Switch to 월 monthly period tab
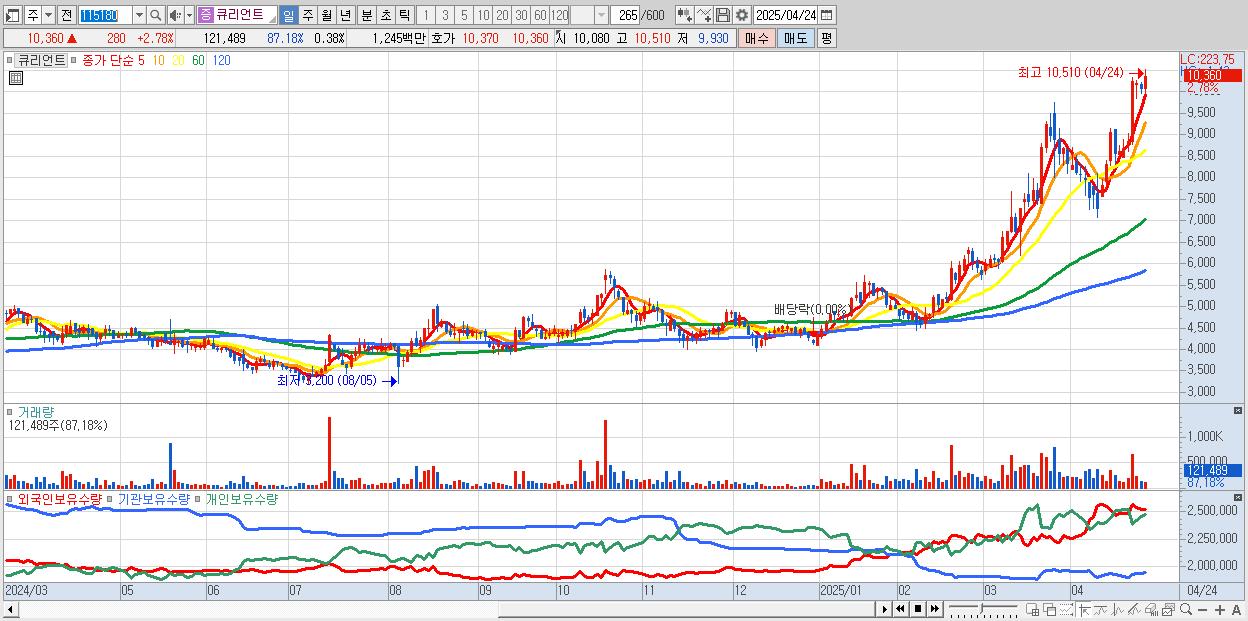Screen dimensions: 1248x621 click(327, 15)
